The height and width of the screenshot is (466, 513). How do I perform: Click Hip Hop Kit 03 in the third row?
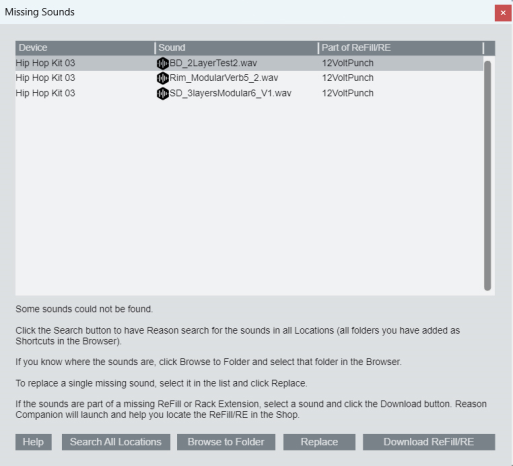tap(45, 93)
